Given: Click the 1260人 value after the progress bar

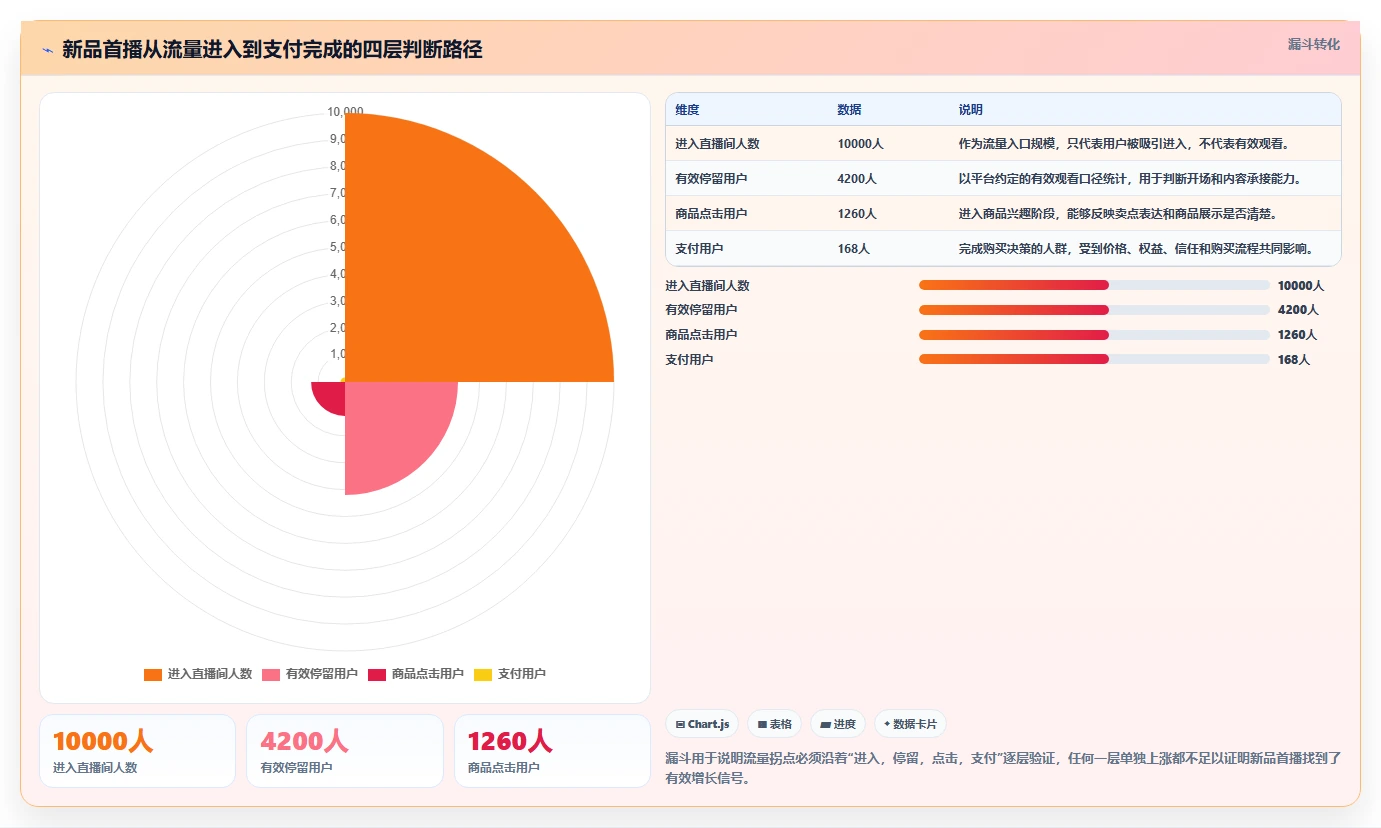Looking at the screenshot, I should pyautogui.click(x=1298, y=335).
